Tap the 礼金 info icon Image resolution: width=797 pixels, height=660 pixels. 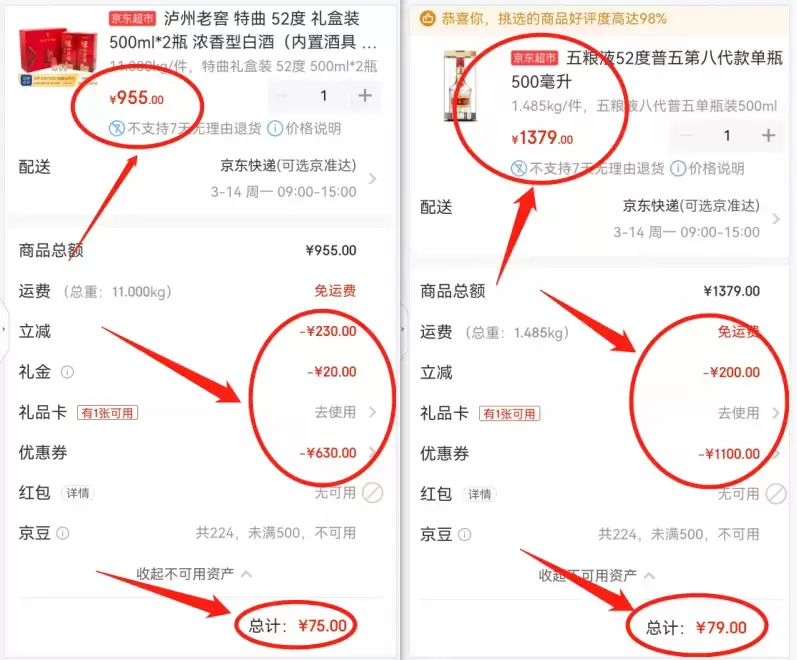pos(67,372)
